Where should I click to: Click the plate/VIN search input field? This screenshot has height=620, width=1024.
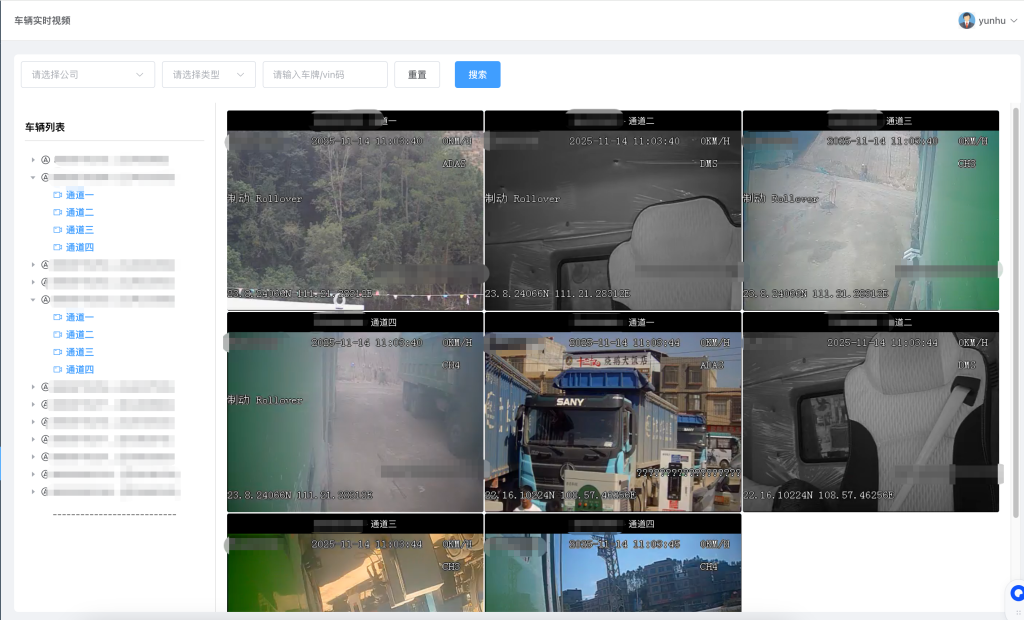[x=325, y=75]
